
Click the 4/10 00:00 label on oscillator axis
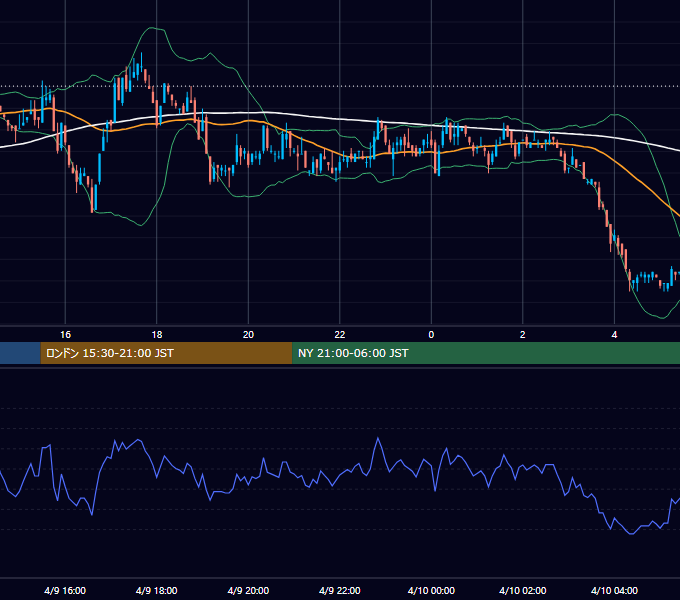431,590
